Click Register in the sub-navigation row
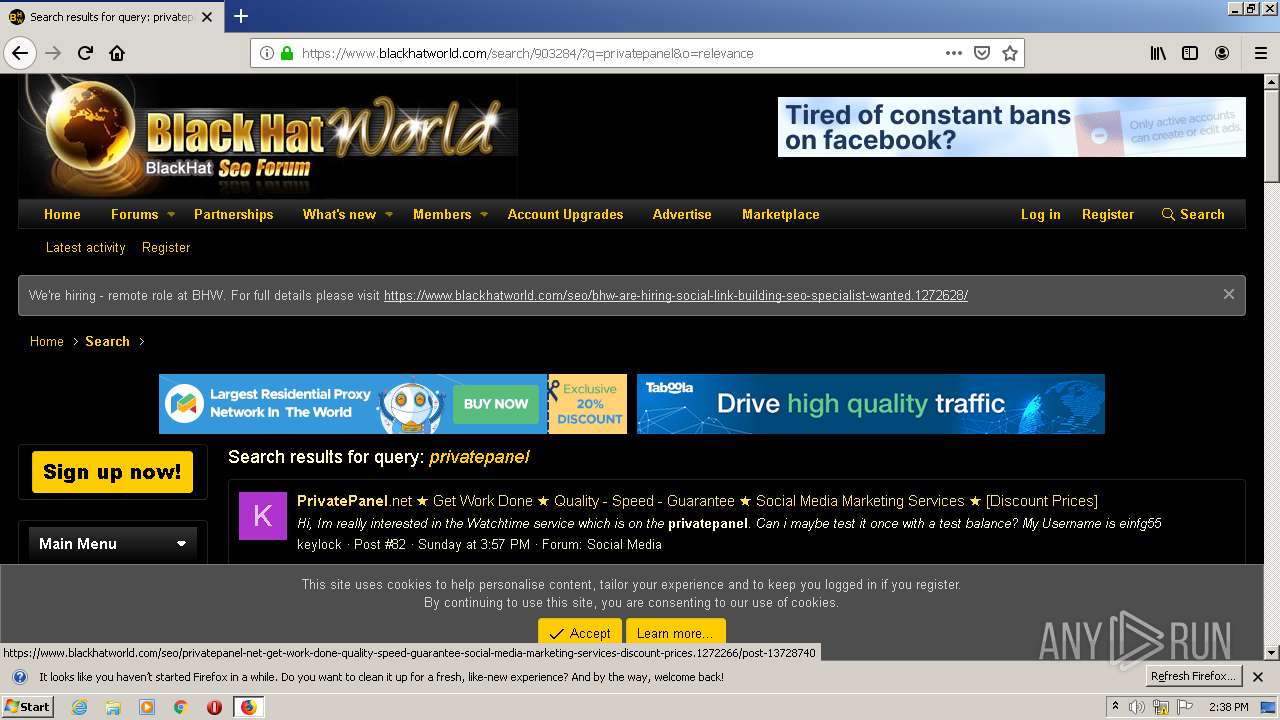 click(166, 247)
